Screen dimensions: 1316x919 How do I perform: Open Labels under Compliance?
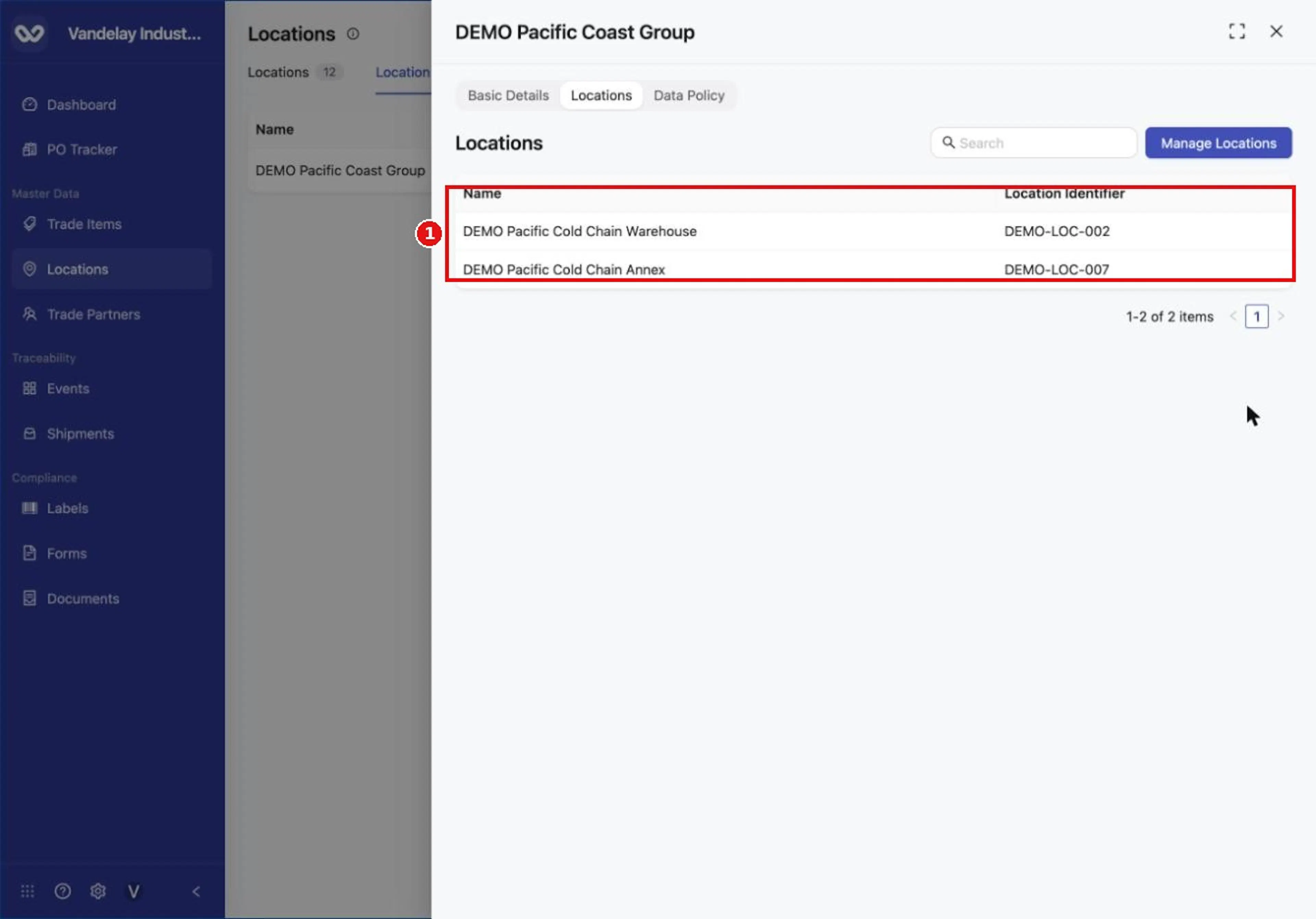coord(112,508)
